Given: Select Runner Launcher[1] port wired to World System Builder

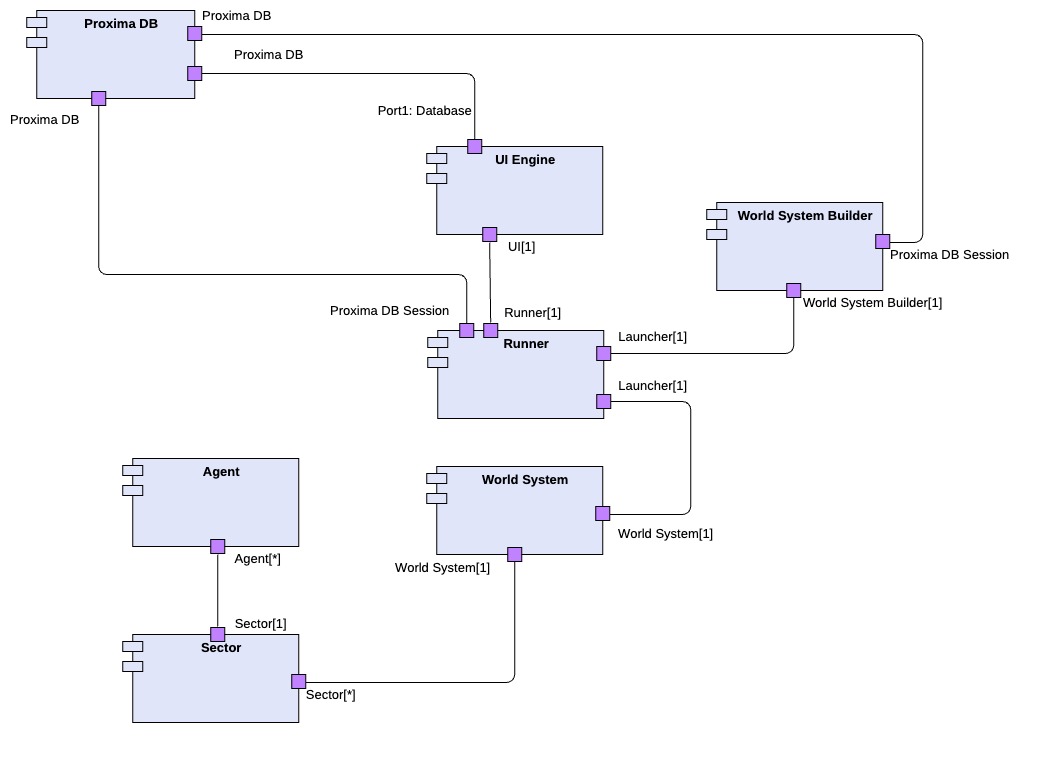Looking at the screenshot, I should point(603,353).
